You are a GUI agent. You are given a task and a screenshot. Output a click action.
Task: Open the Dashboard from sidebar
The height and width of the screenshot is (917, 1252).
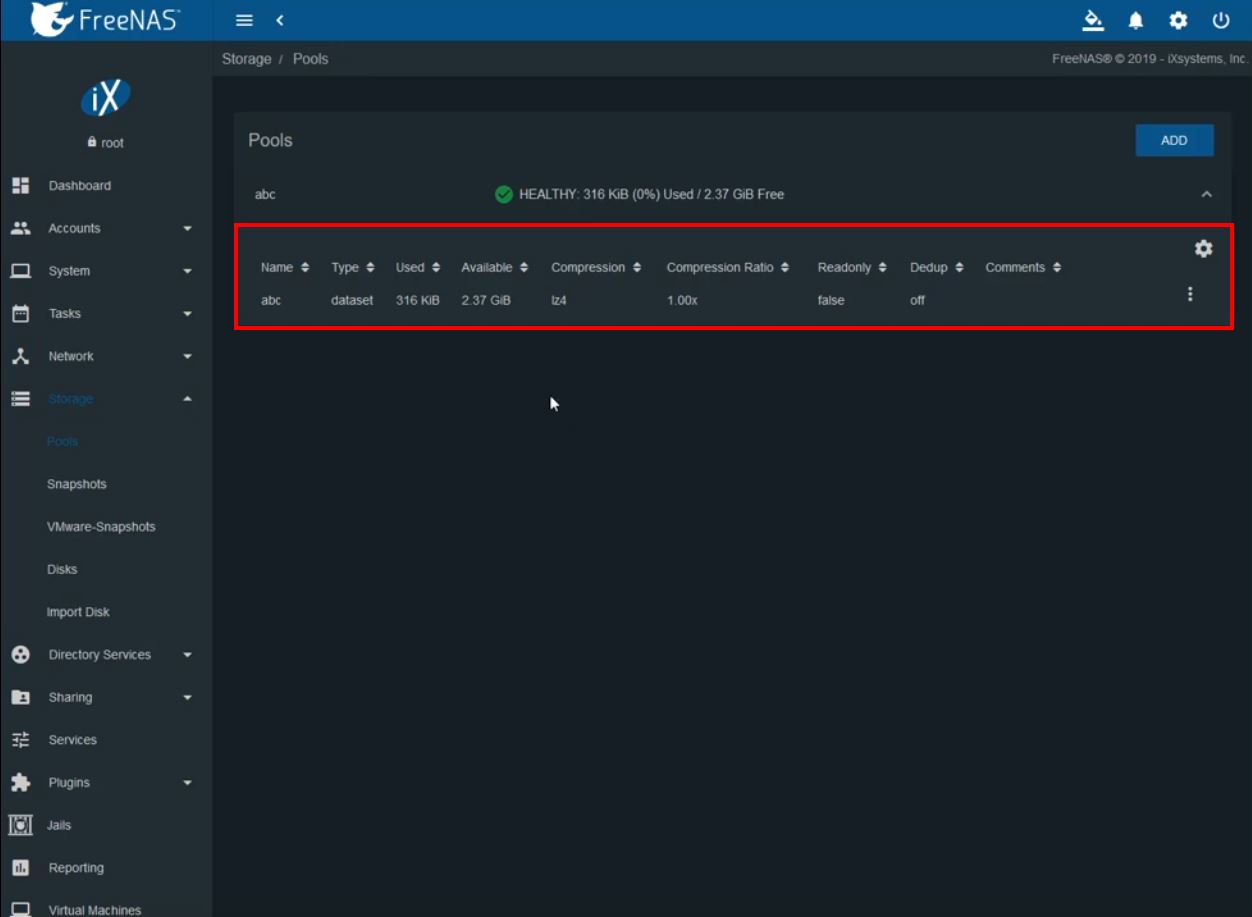pos(79,186)
